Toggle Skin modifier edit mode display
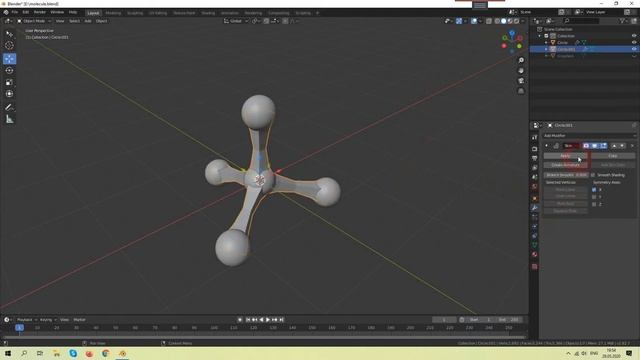The image size is (640, 360). (x=603, y=146)
